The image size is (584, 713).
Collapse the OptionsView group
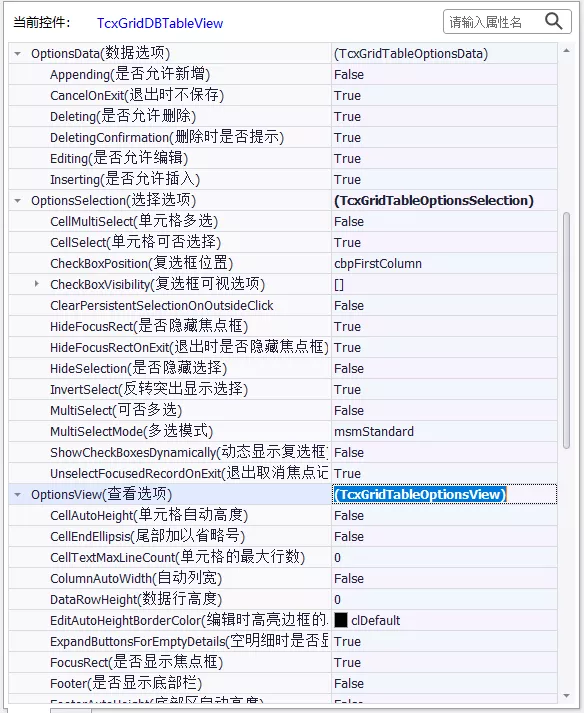[17, 495]
